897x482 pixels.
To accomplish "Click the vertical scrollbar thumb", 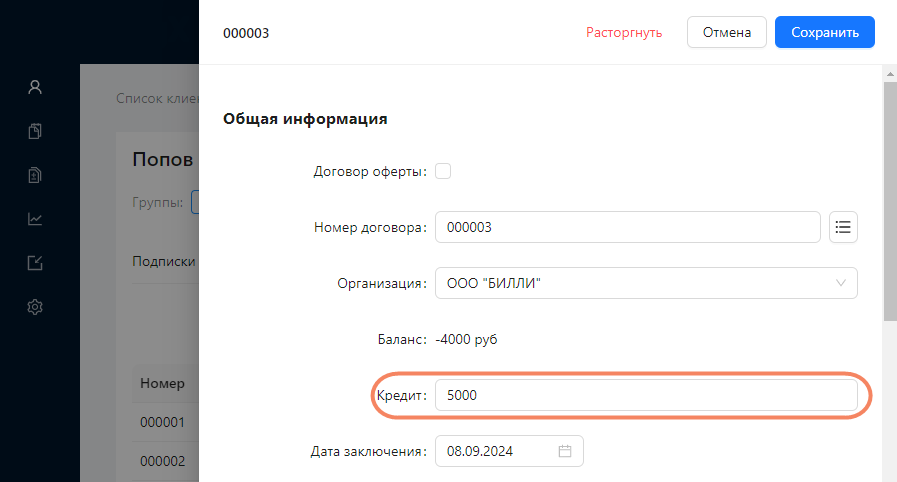I will tap(890, 201).
